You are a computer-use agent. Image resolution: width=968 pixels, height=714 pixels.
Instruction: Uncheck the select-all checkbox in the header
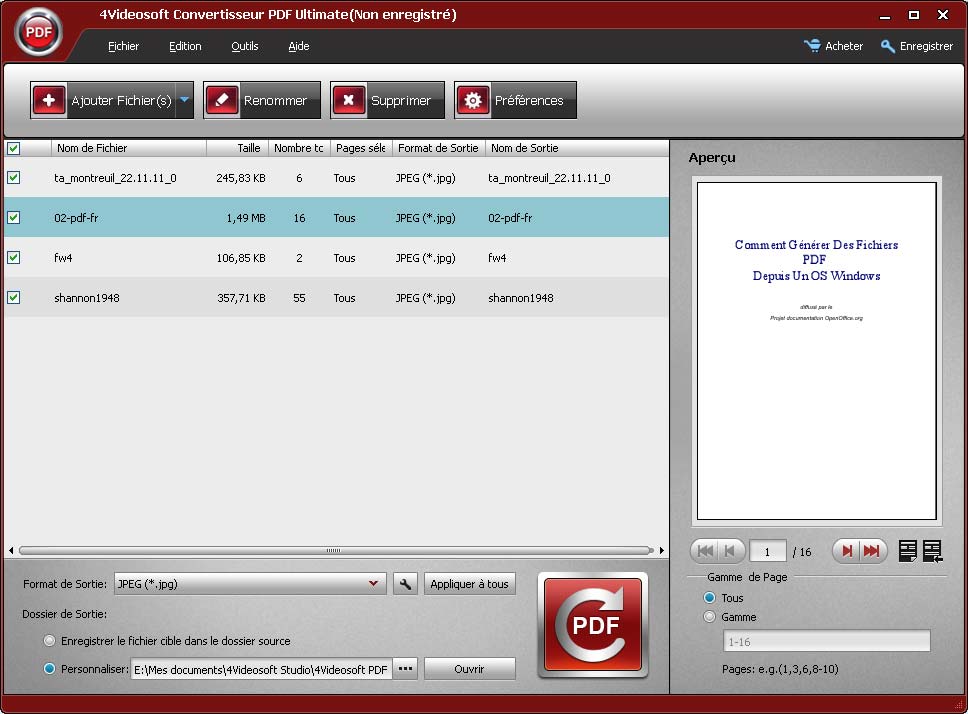click(x=13, y=147)
